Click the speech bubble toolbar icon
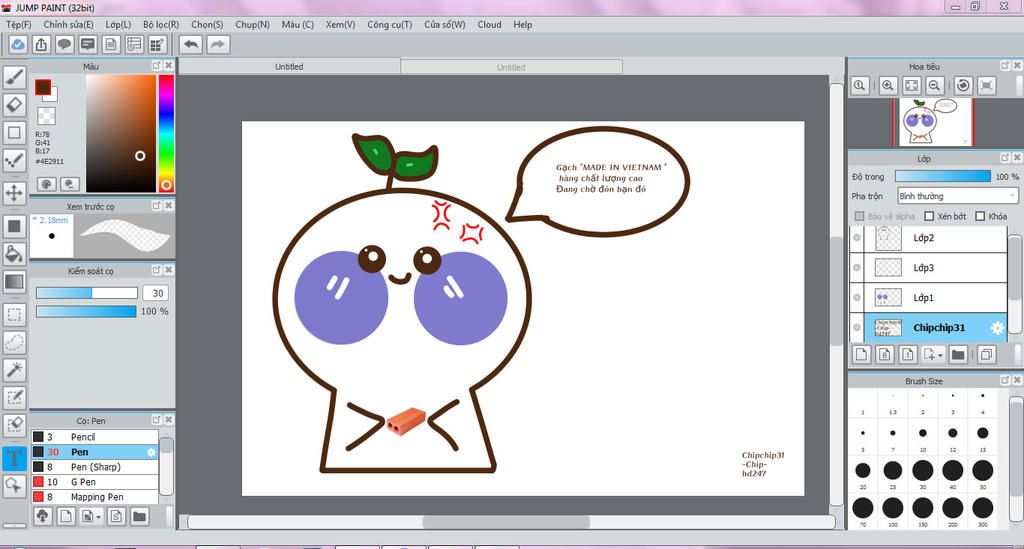The image size is (1024, 549). [x=64, y=44]
